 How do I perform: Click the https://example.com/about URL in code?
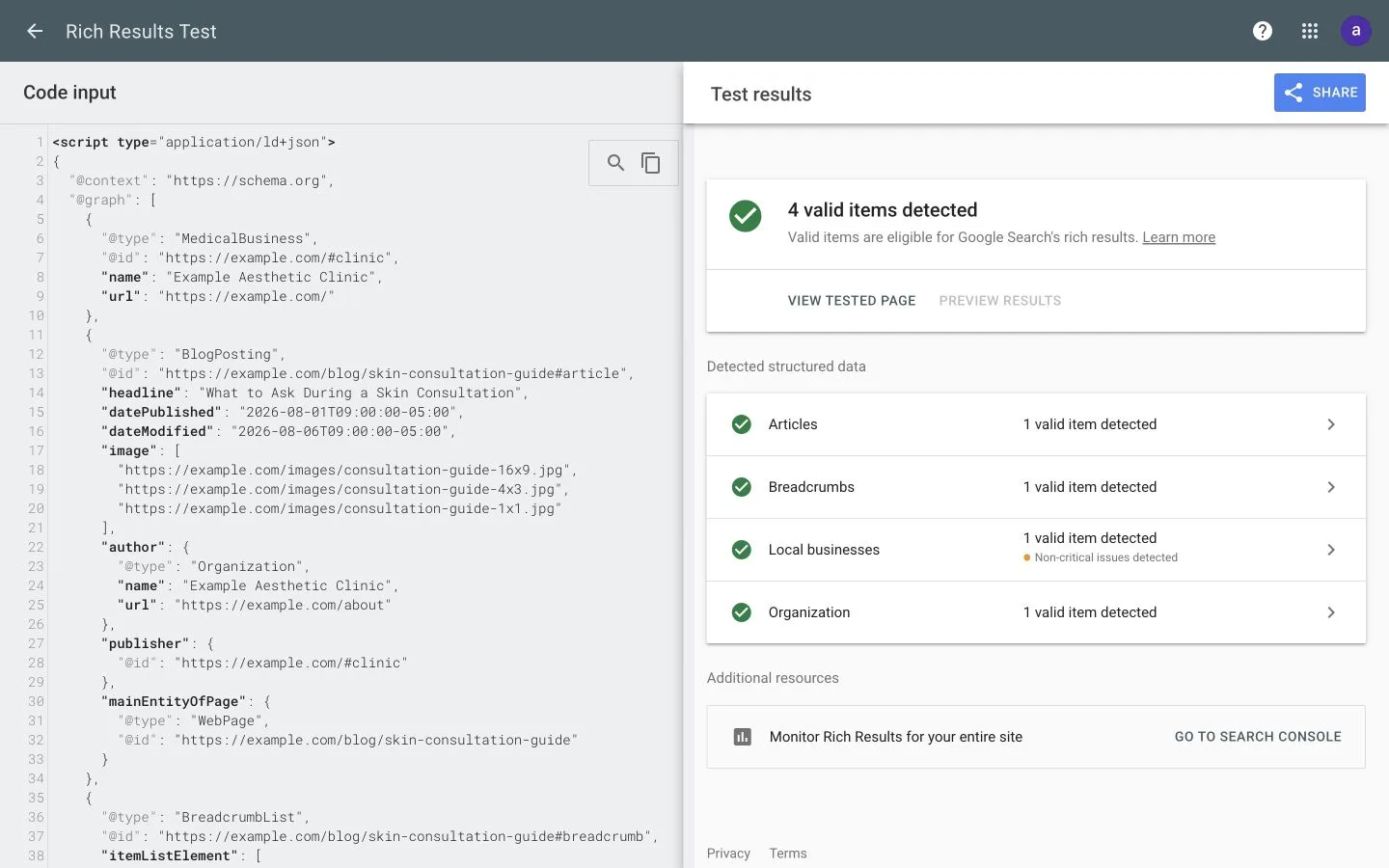click(283, 605)
